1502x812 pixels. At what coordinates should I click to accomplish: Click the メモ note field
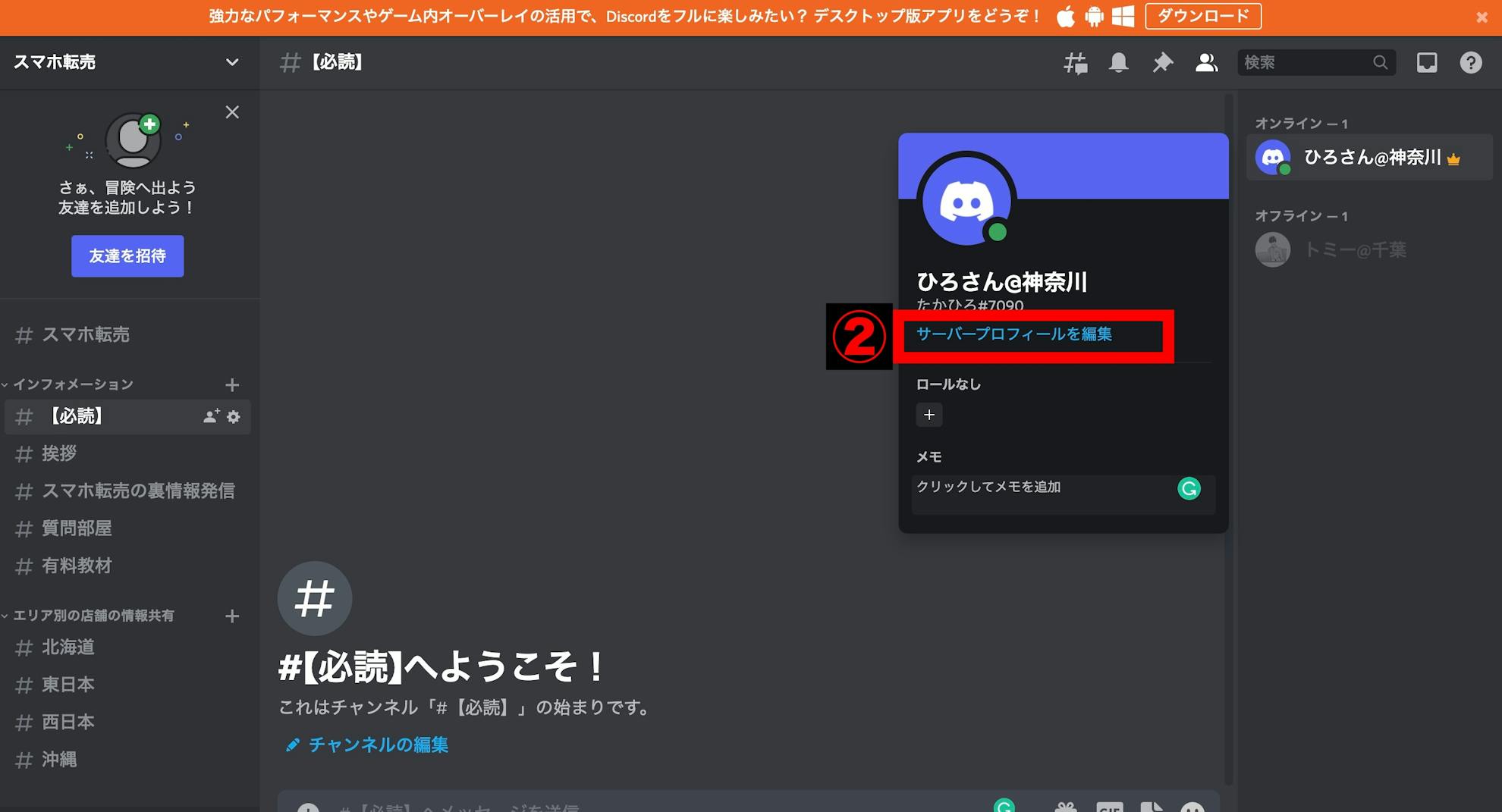click(1063, 494)
